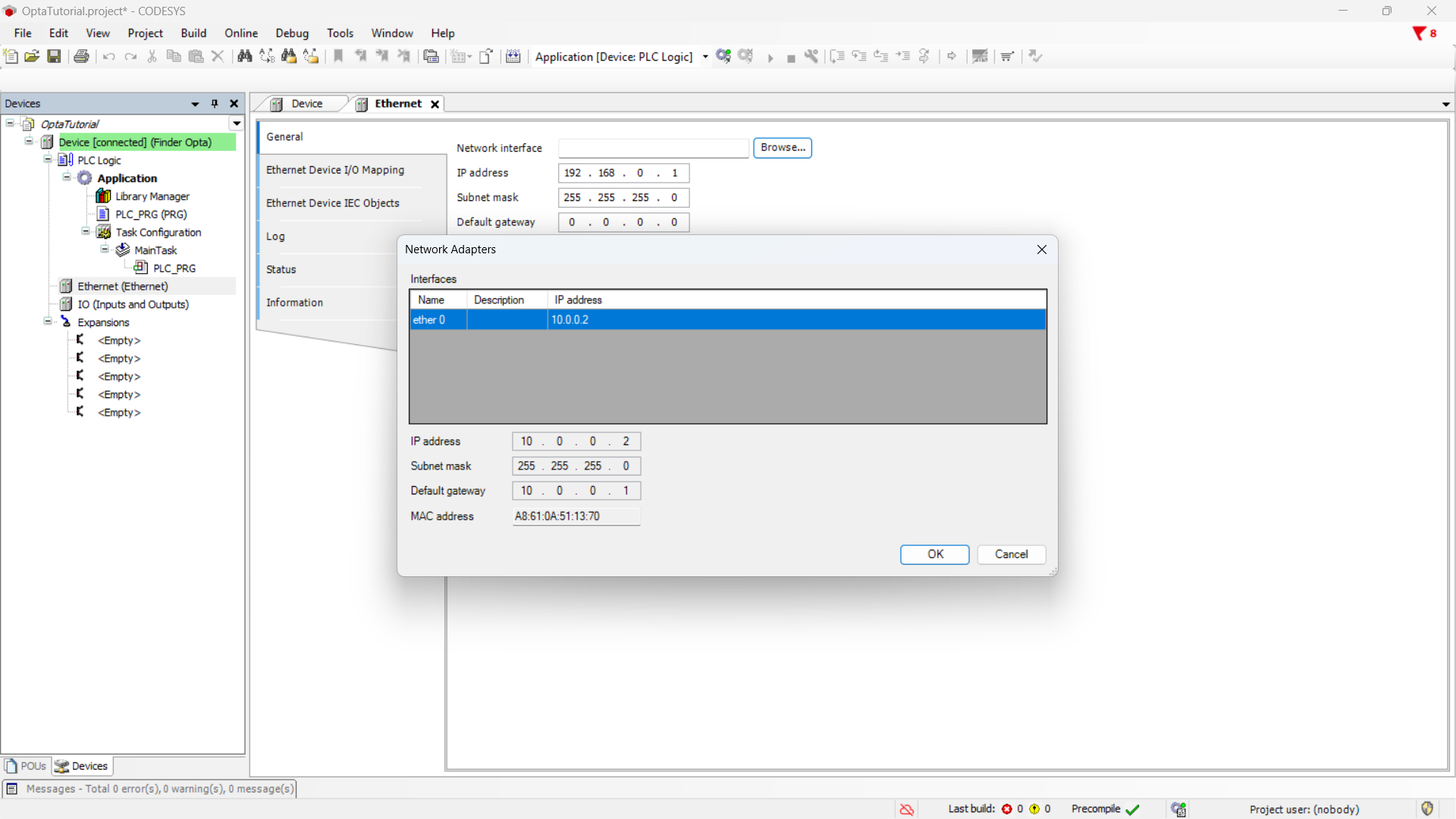Viewport: 1456px width, 819px height.
Task: Collapse the Task Configuration node
Action: [86, 232]
